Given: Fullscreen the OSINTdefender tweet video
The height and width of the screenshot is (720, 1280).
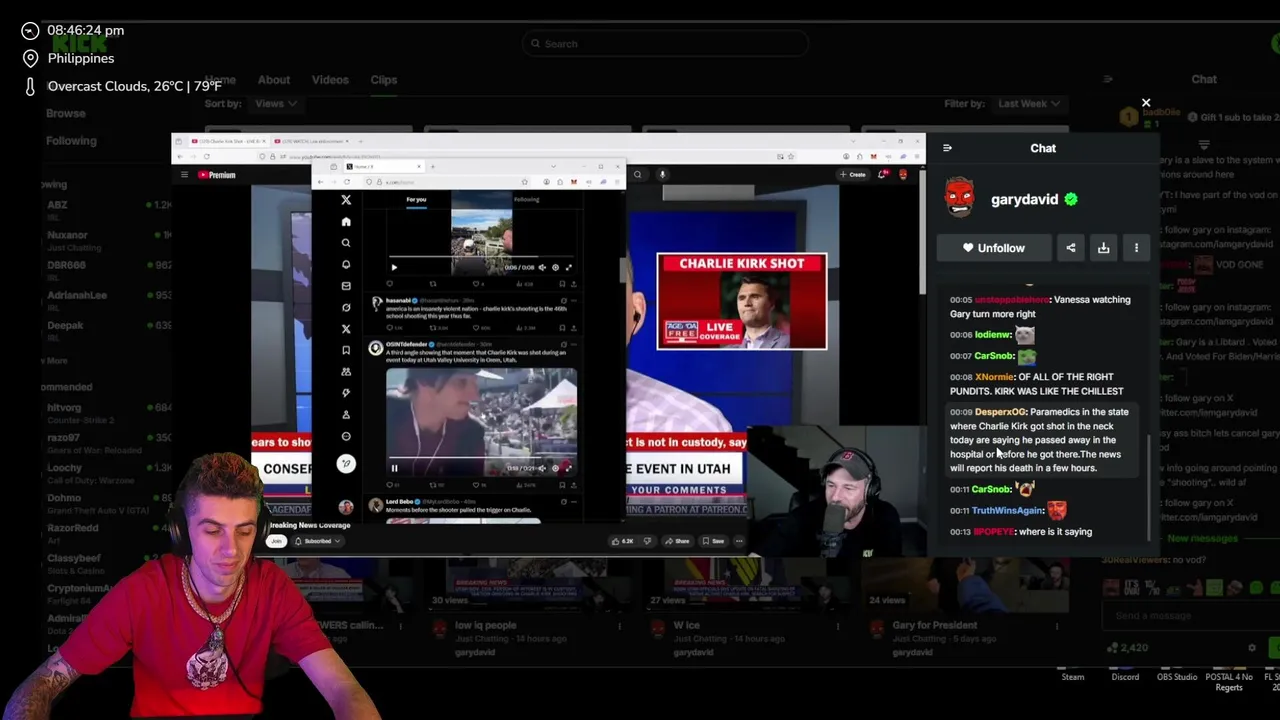Looking at the screenshot, I should coord(568,468).
